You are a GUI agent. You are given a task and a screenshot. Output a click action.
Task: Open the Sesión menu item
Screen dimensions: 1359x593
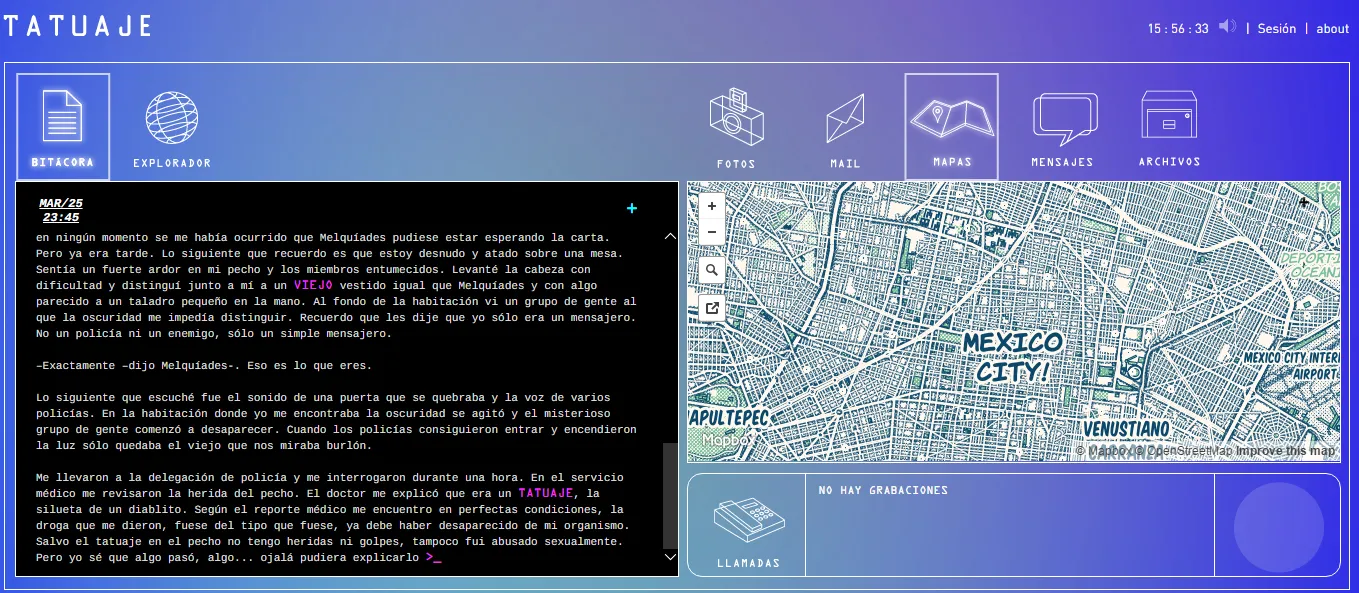tap(1276, 29)
